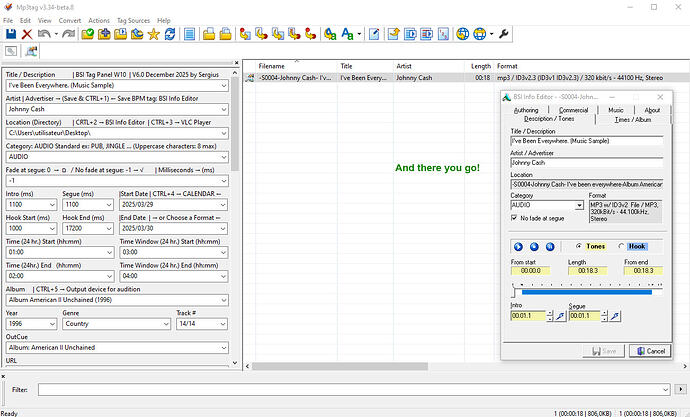Click the Cancel button in BSI Info Editor
Viewport: 690px width, 417px height.
click(x=650, y=351)
